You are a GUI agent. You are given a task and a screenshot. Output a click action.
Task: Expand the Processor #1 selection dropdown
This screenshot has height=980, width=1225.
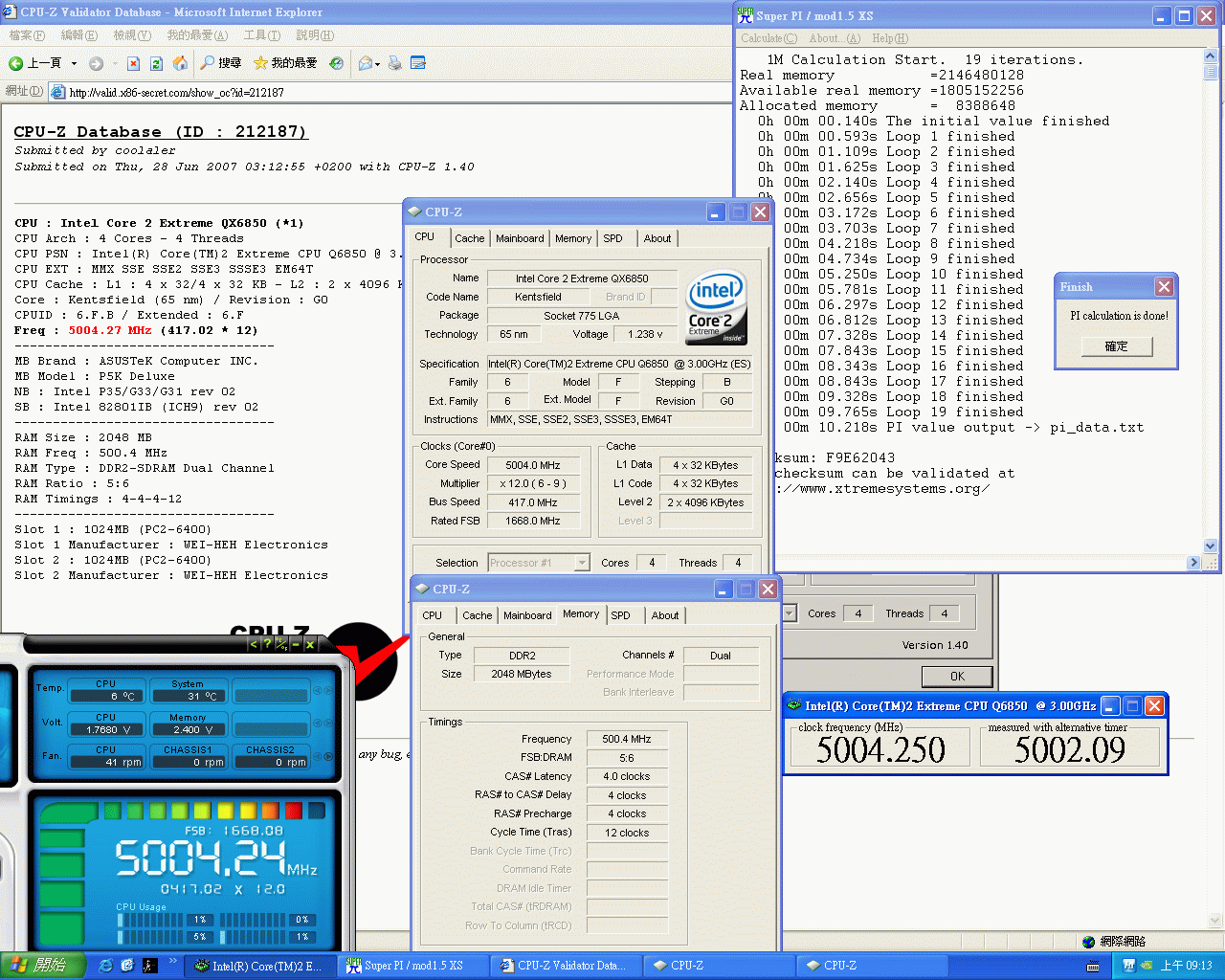pyautogui.click(x=582, y=563)
